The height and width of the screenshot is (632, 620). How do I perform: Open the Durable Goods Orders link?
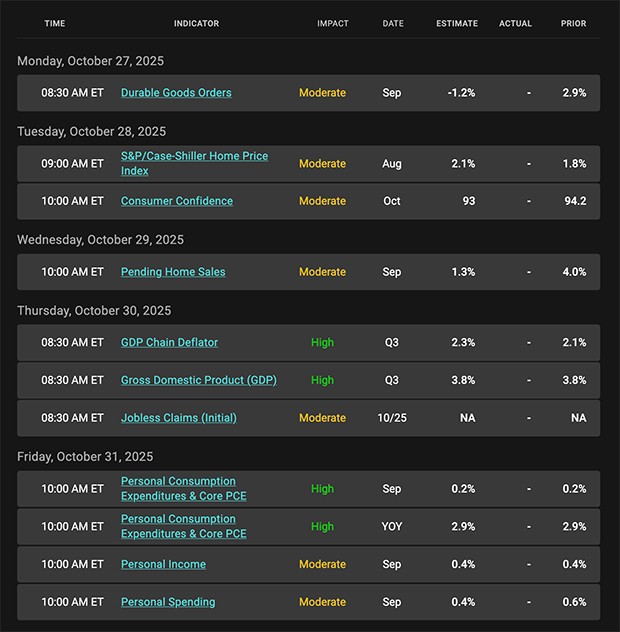click(176, 93)
